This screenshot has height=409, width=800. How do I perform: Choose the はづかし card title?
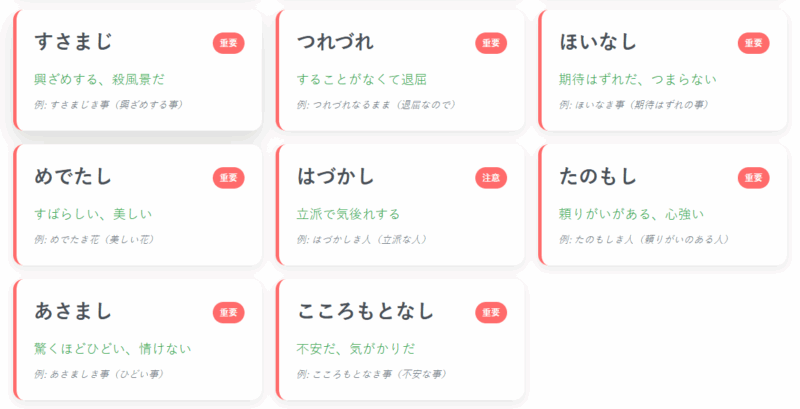click(x=336, y=177)
